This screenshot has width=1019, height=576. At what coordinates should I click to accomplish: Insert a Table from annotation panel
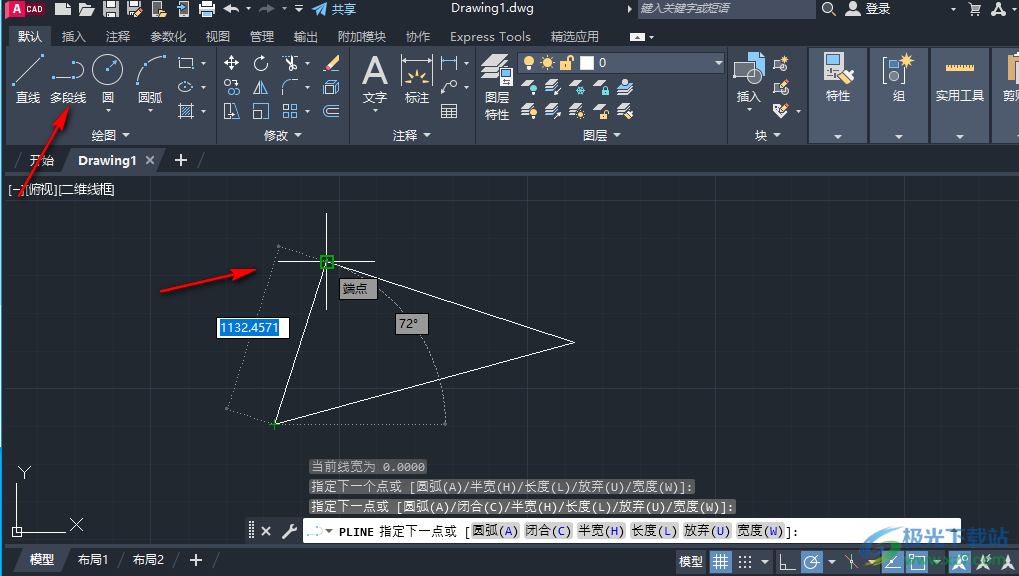click(449, 111)
